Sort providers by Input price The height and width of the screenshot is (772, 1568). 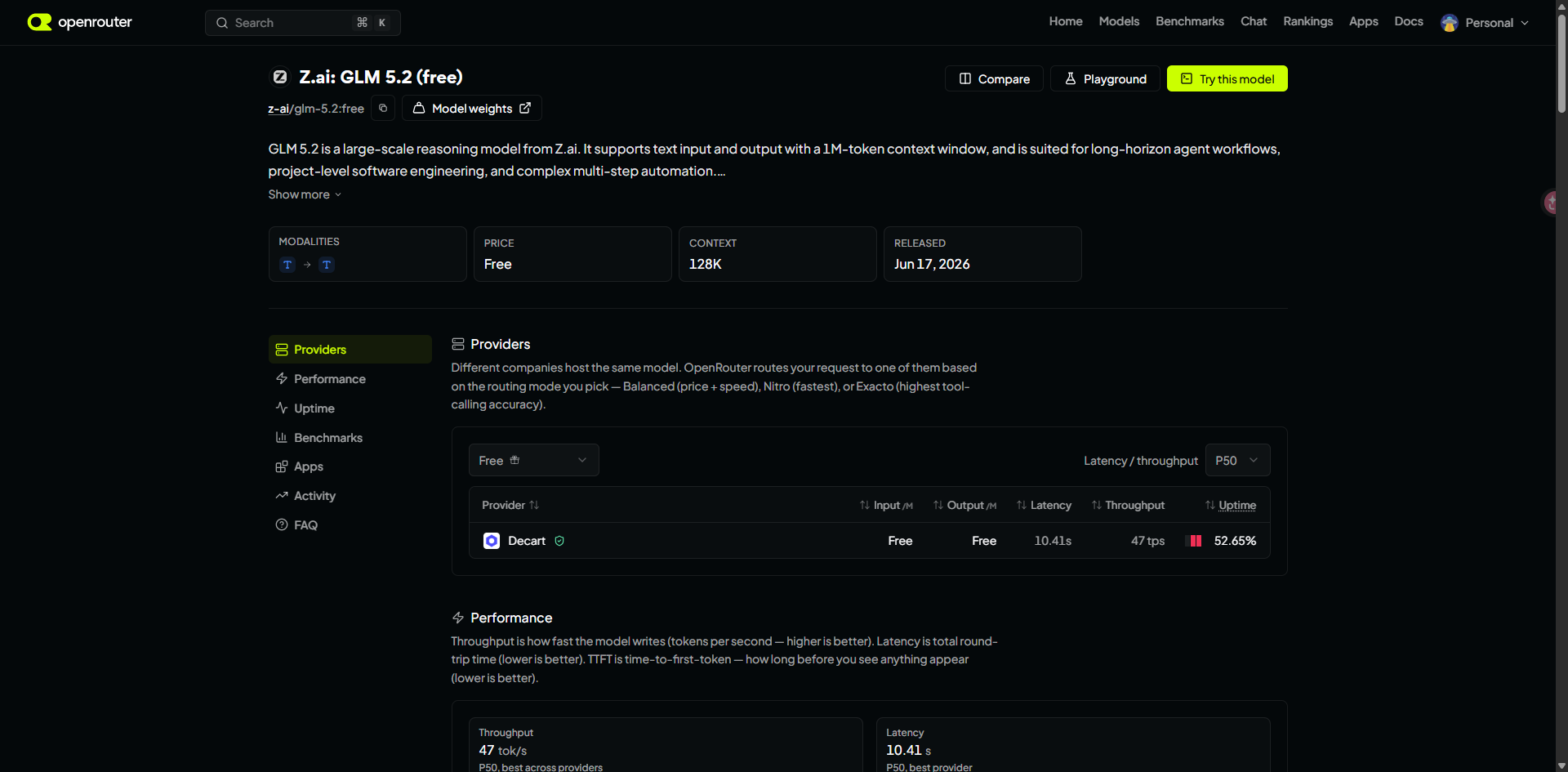pyautogui.click(x=886, y=505)
